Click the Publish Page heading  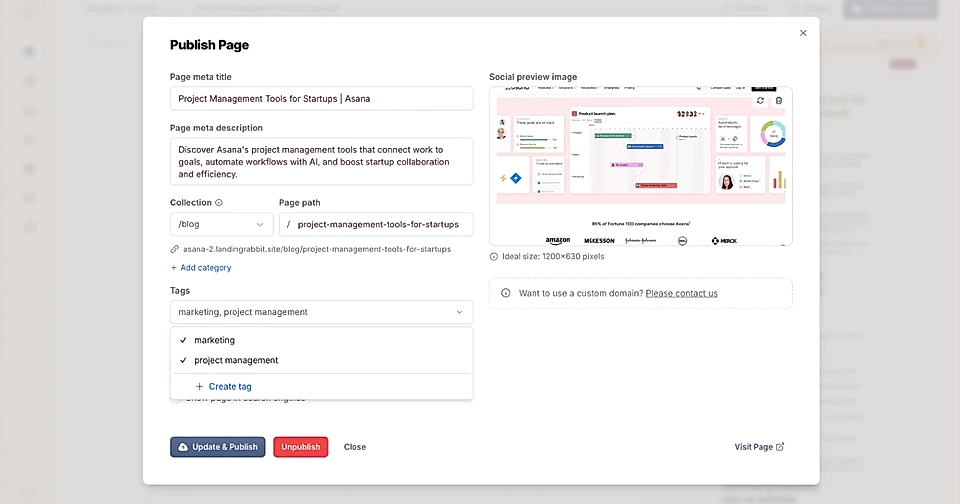pyautogui.click(x=209, y=45)
